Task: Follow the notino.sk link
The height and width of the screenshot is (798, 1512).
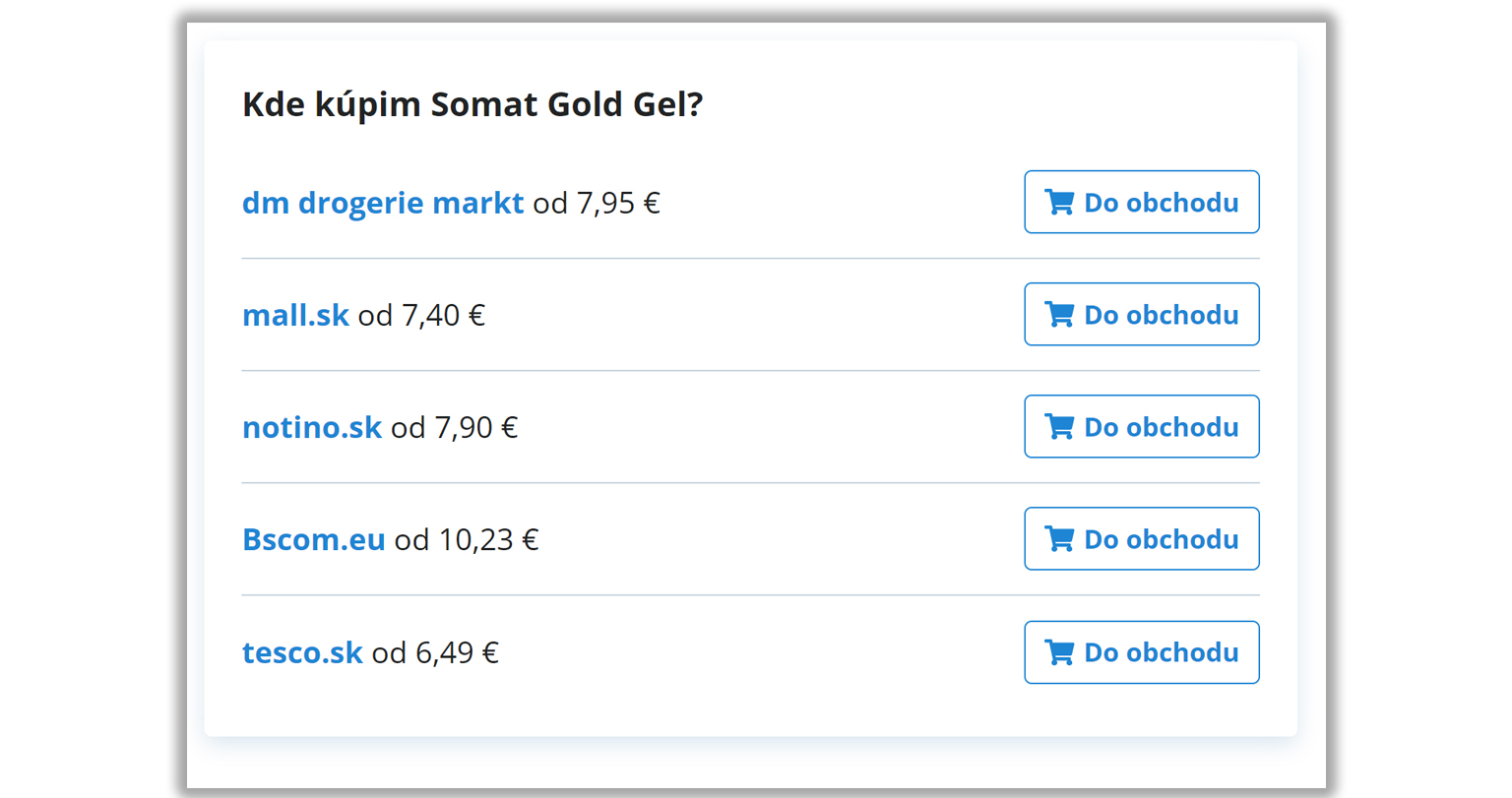Action: tap(312, 427)
